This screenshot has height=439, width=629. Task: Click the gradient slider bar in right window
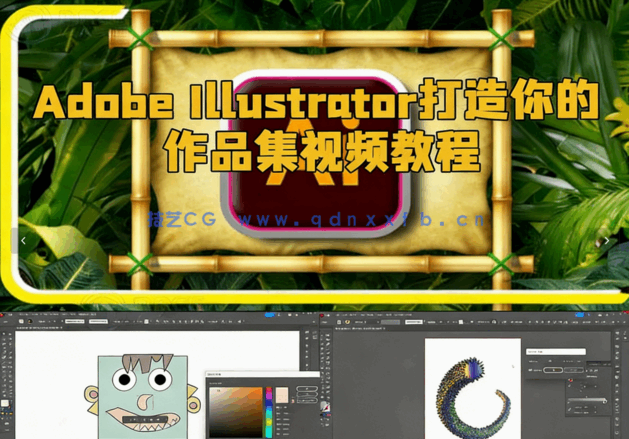[586, 400]
